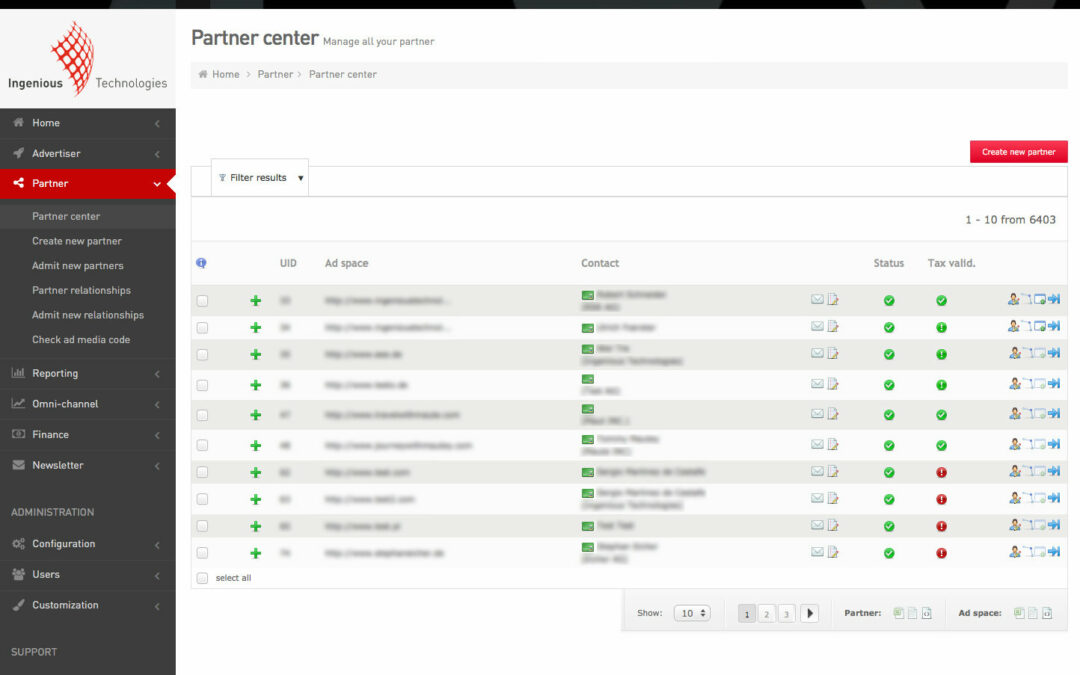Enable the 'select all' checkbox
This screenshot has width=1080, height=675.
pyautogui.click(x=203, y=578)
